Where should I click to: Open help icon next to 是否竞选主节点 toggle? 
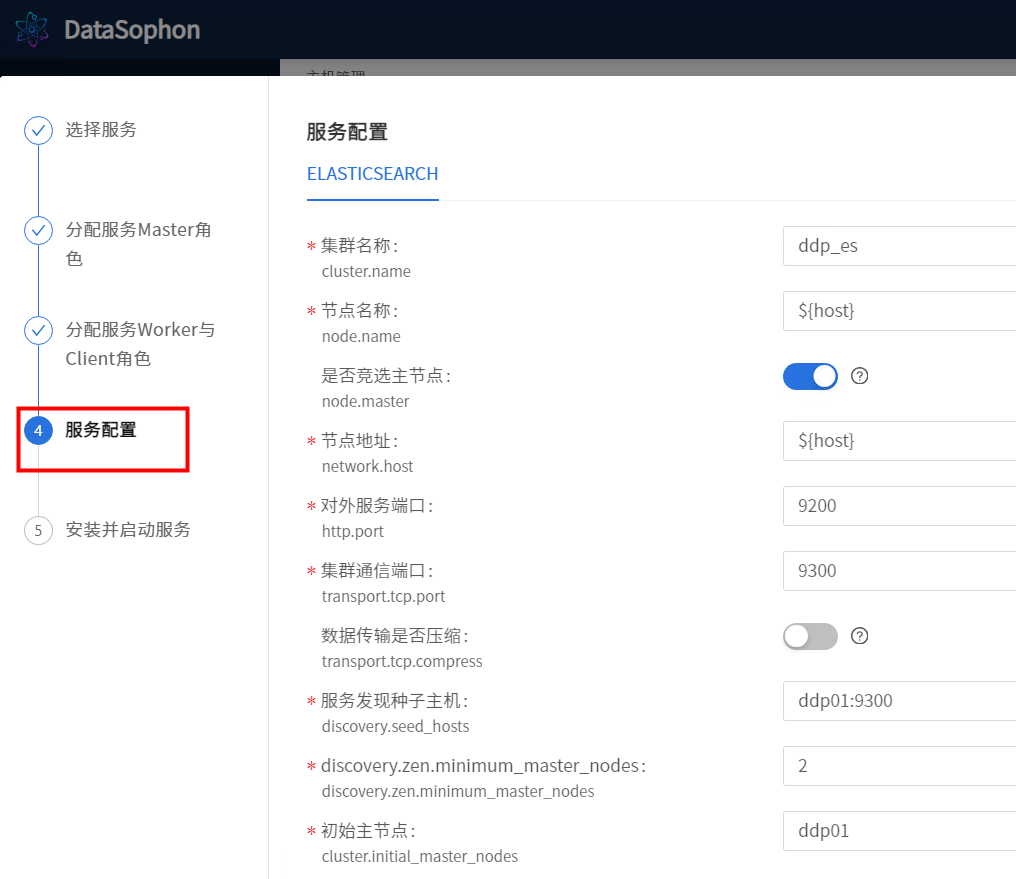tap(859, 376)
